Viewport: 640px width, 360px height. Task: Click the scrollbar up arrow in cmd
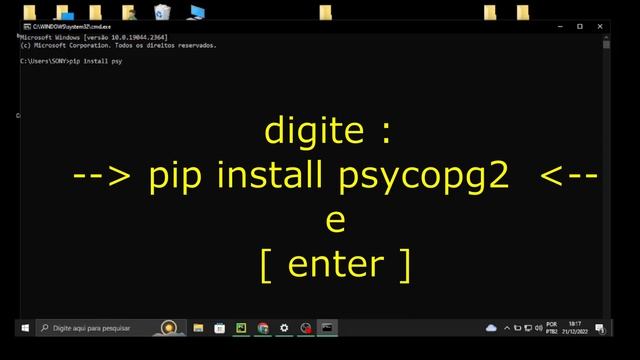pyautogui.click(x=607, y=37)
